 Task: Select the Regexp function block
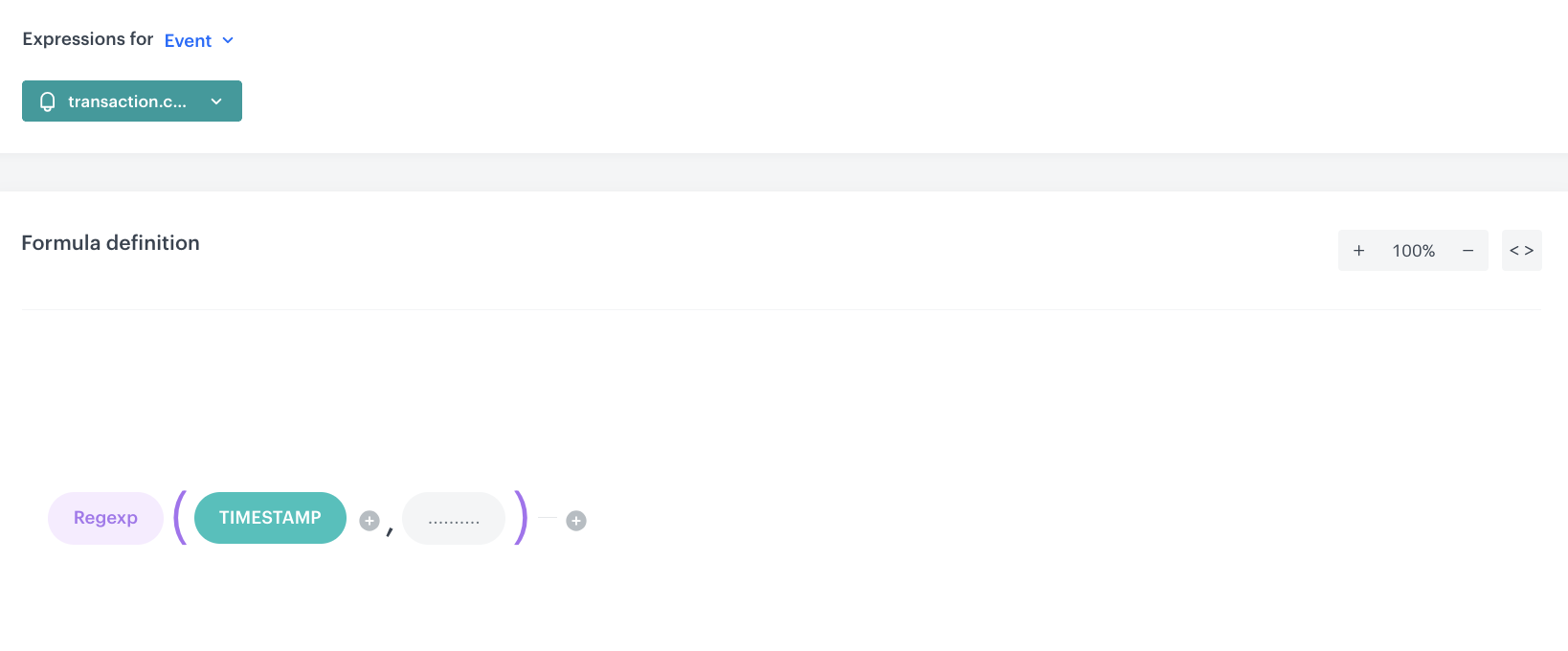(x=105, y=517)
